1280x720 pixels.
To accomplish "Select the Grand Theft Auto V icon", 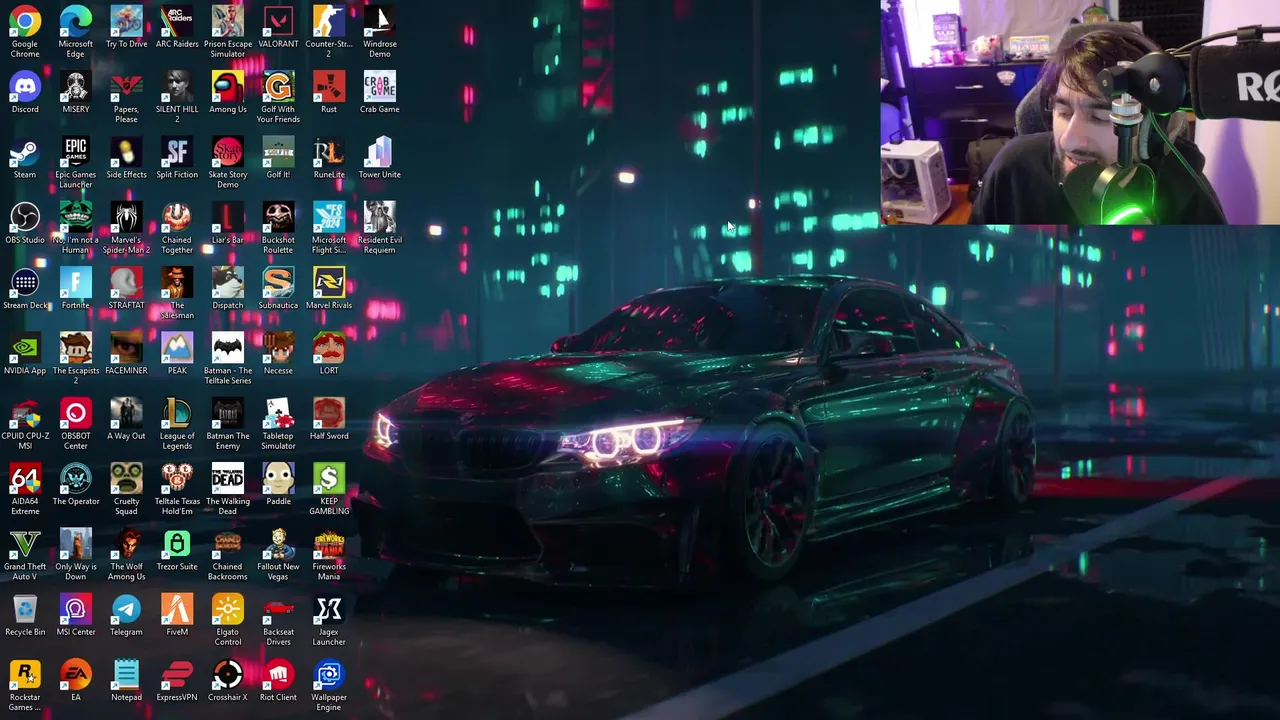I will point(25,544).
